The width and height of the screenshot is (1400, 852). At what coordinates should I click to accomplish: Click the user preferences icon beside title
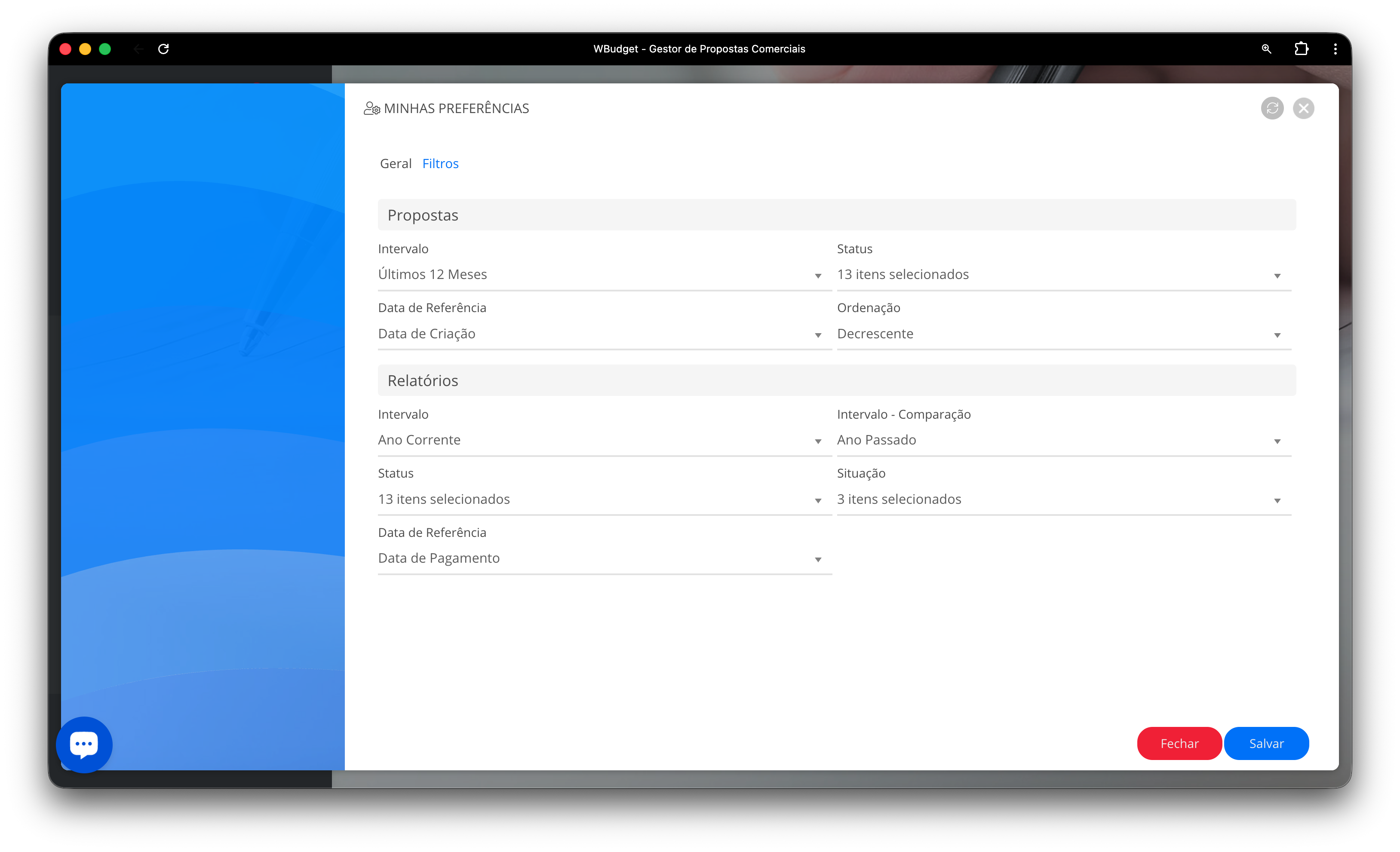tap(371, 108)
